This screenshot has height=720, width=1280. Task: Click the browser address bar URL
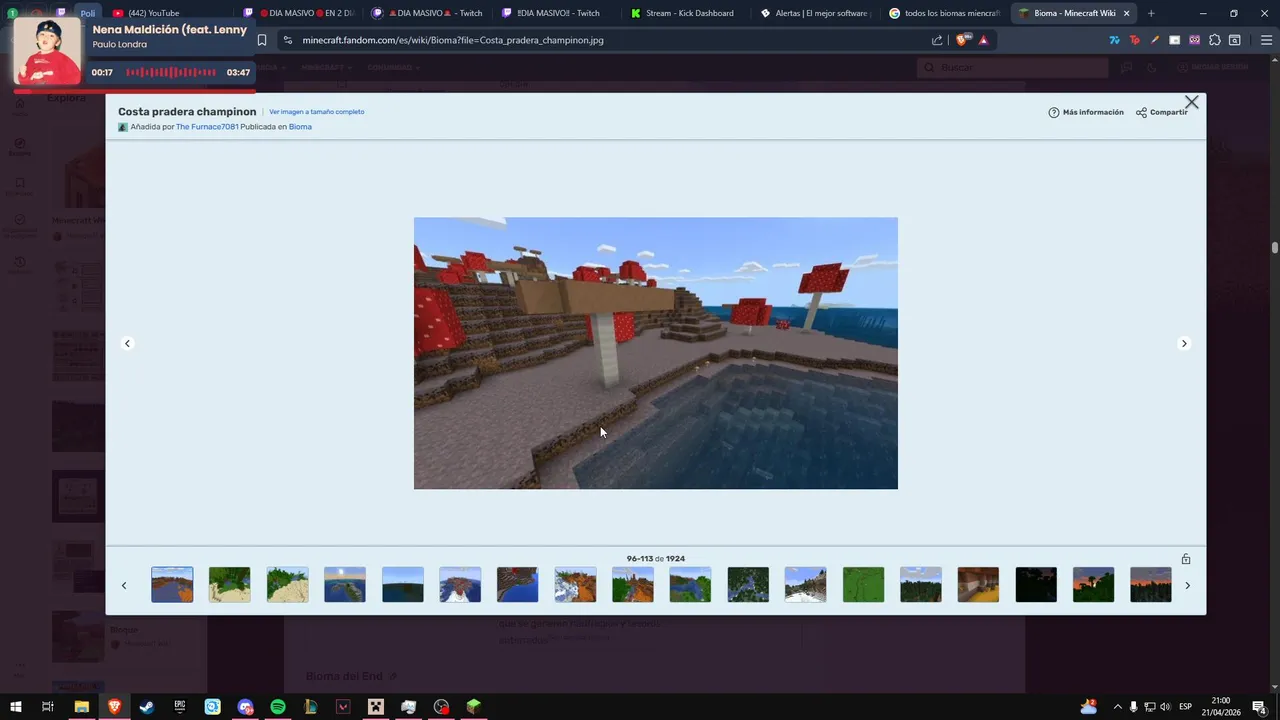[x=452, y=40]
